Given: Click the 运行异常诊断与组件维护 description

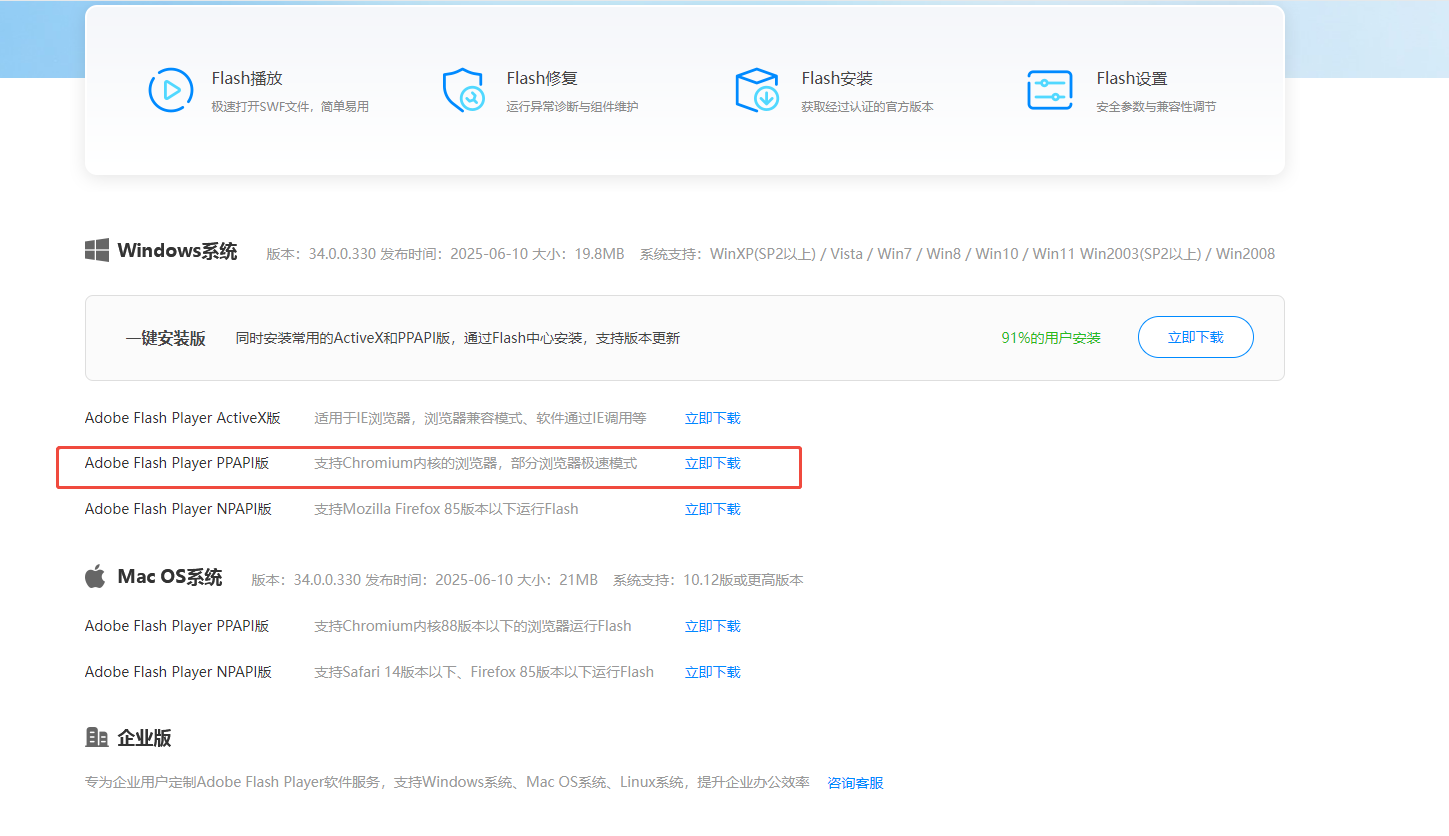Looking at the screenshot, I should pyautogui.click(x=572, y=107).
